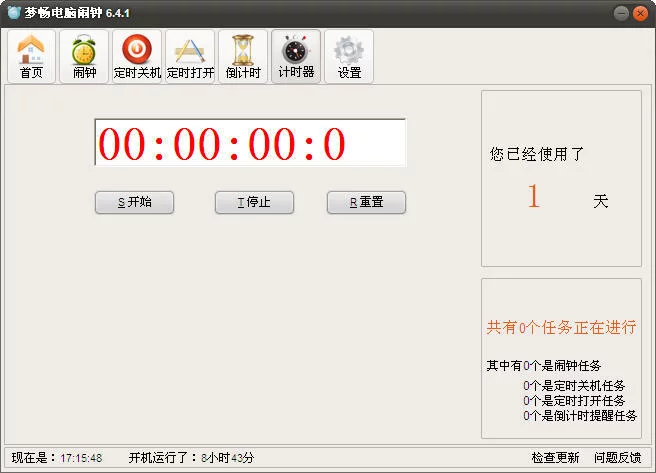Stop the timer with T停止 button
Viewport: 656px width, 473px height.
click(254, 202)
